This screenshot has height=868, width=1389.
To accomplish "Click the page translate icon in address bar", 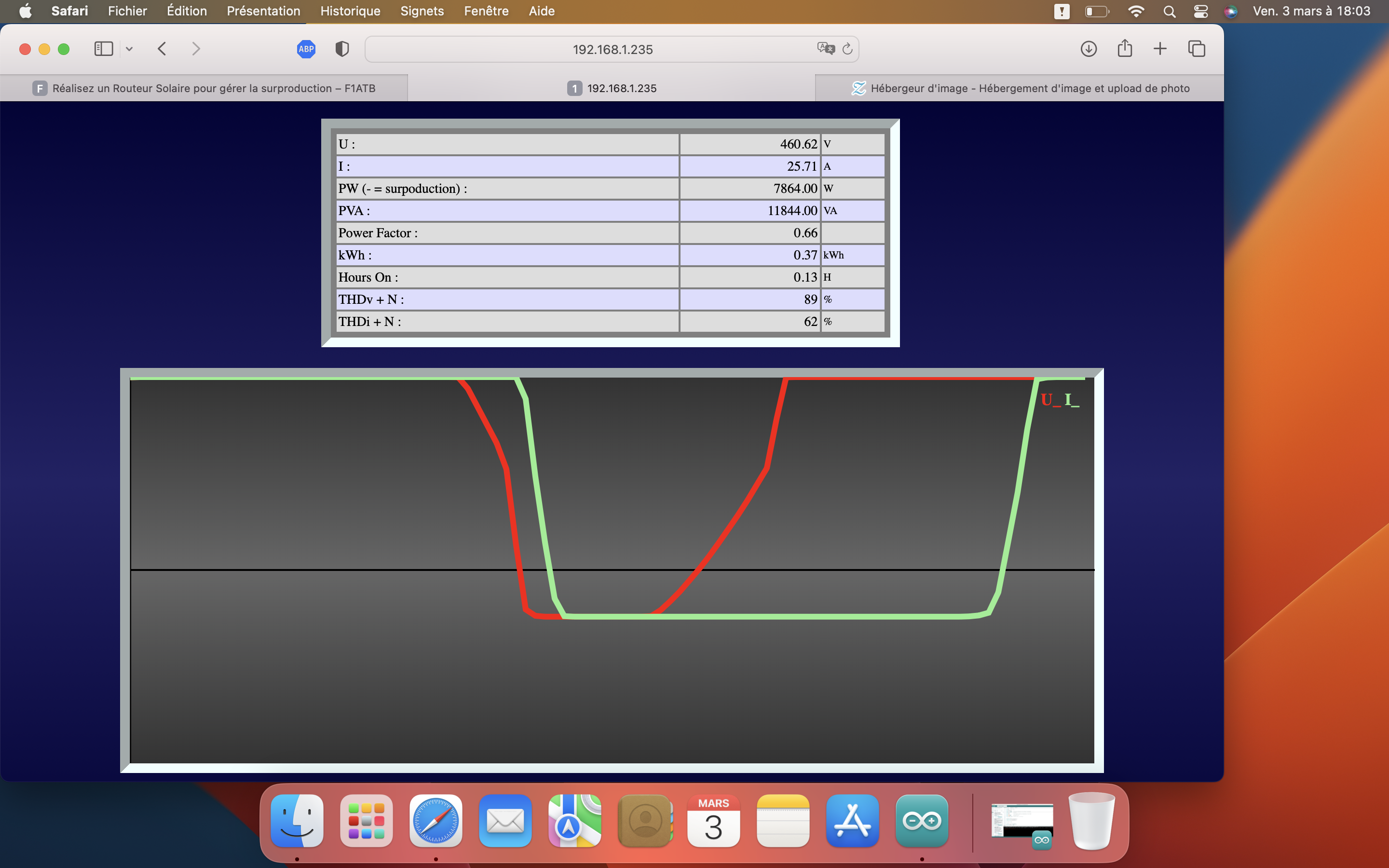I will pyautogui.click(x=825, y=49).
